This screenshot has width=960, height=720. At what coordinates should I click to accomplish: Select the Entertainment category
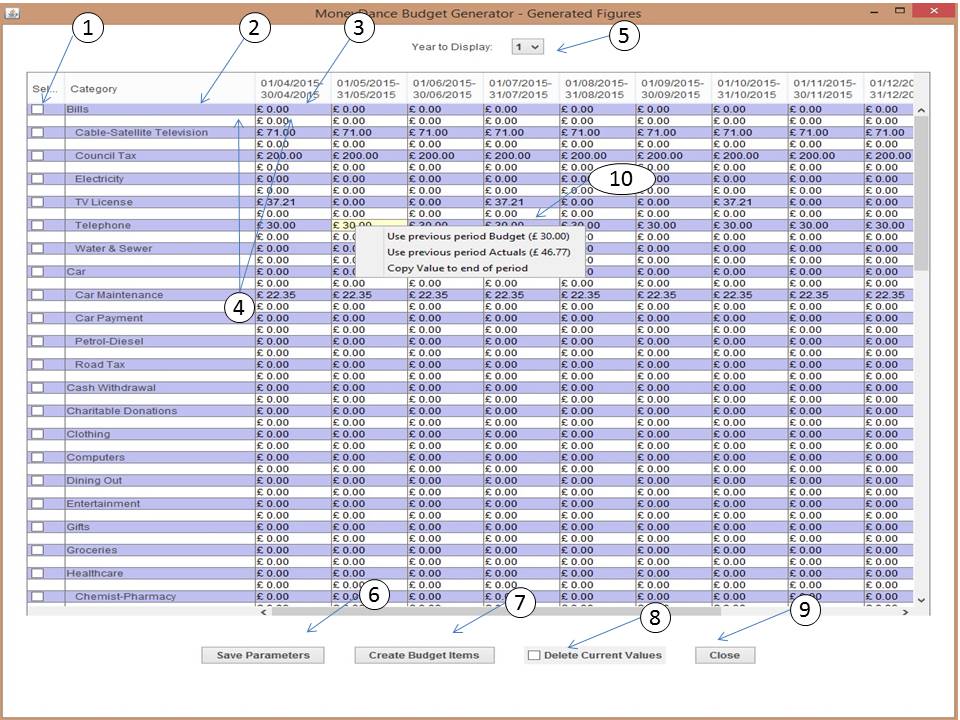pyautogui.click(x=103, y=504)
